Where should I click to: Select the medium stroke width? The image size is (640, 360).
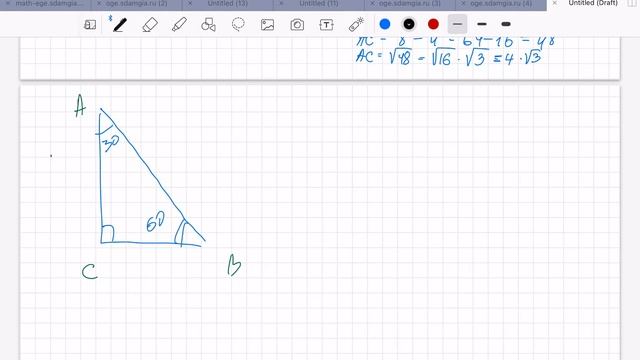click(482, 24)
